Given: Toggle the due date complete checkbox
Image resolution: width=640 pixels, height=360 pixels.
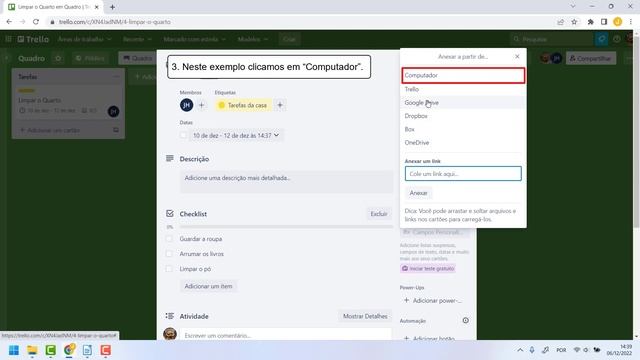Looking at the screenshot, I should [183, 136].
